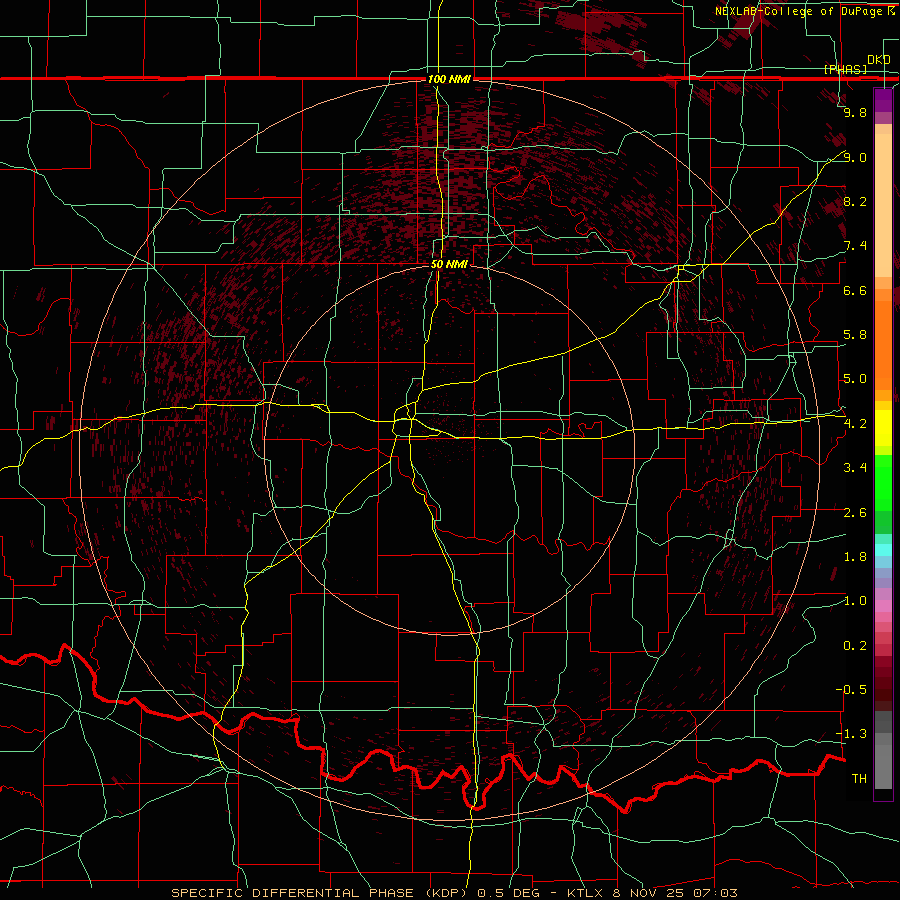
Task: Select the 0.2 scale label
Action: pyautogui.click(x=855, y=646)
